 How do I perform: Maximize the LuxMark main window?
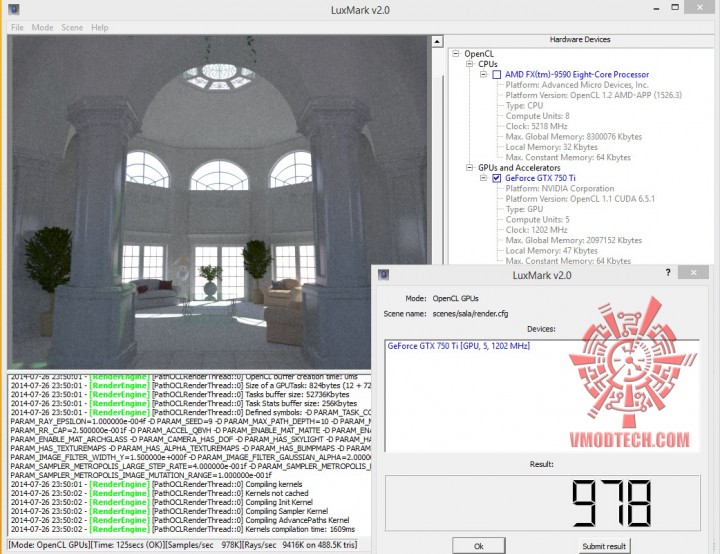click(675, 7)
